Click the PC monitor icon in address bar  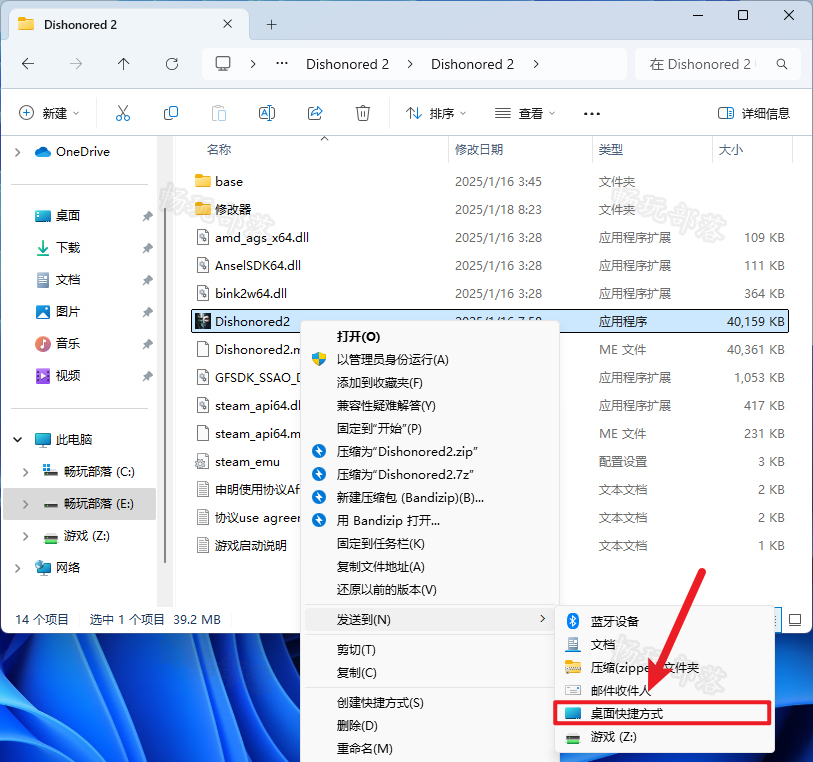point(223,64)
